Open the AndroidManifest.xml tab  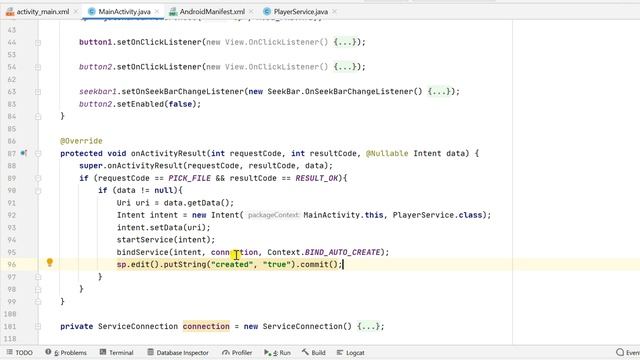click(212, 11)
